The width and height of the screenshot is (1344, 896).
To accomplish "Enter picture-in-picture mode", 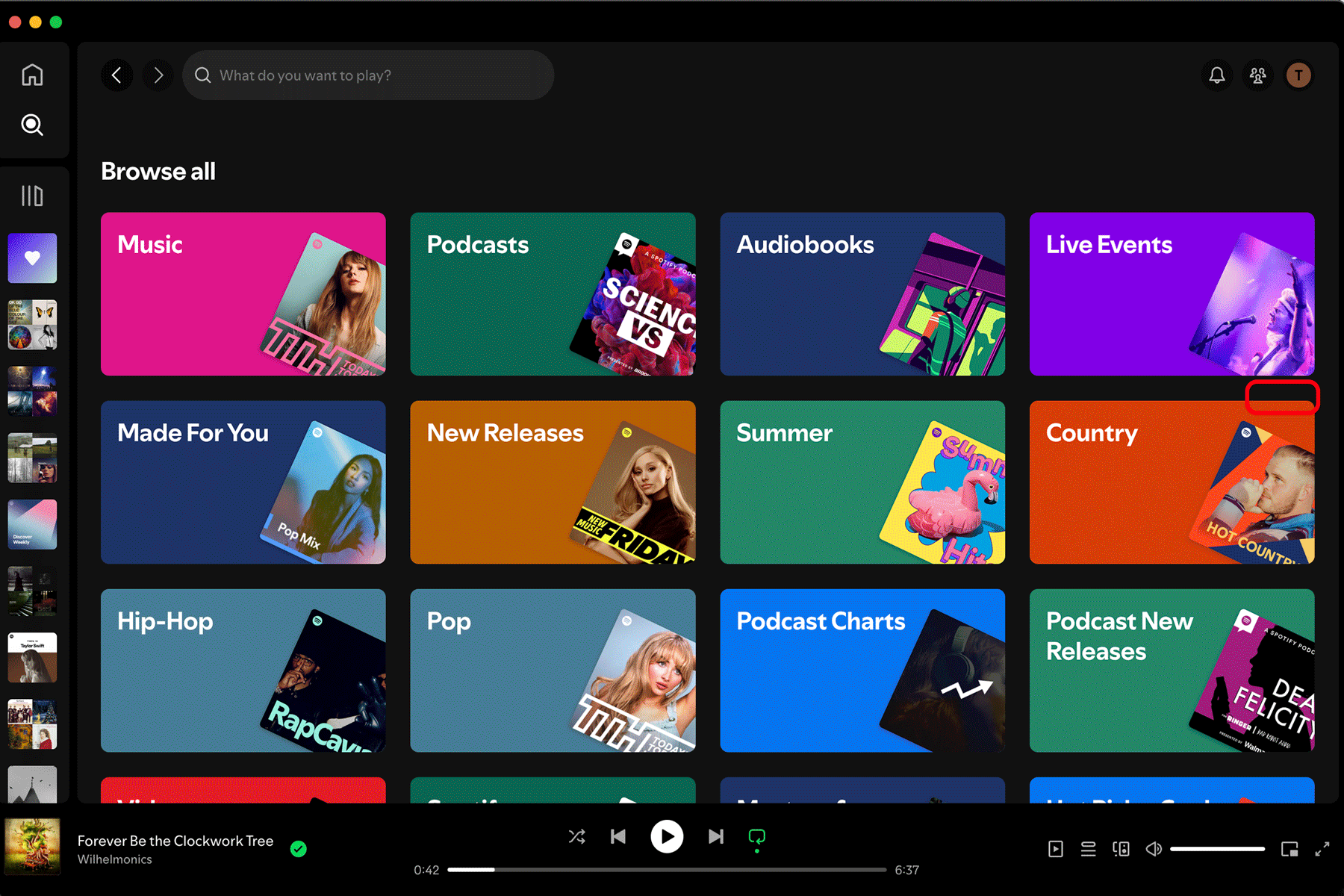I will point(1290,848).
